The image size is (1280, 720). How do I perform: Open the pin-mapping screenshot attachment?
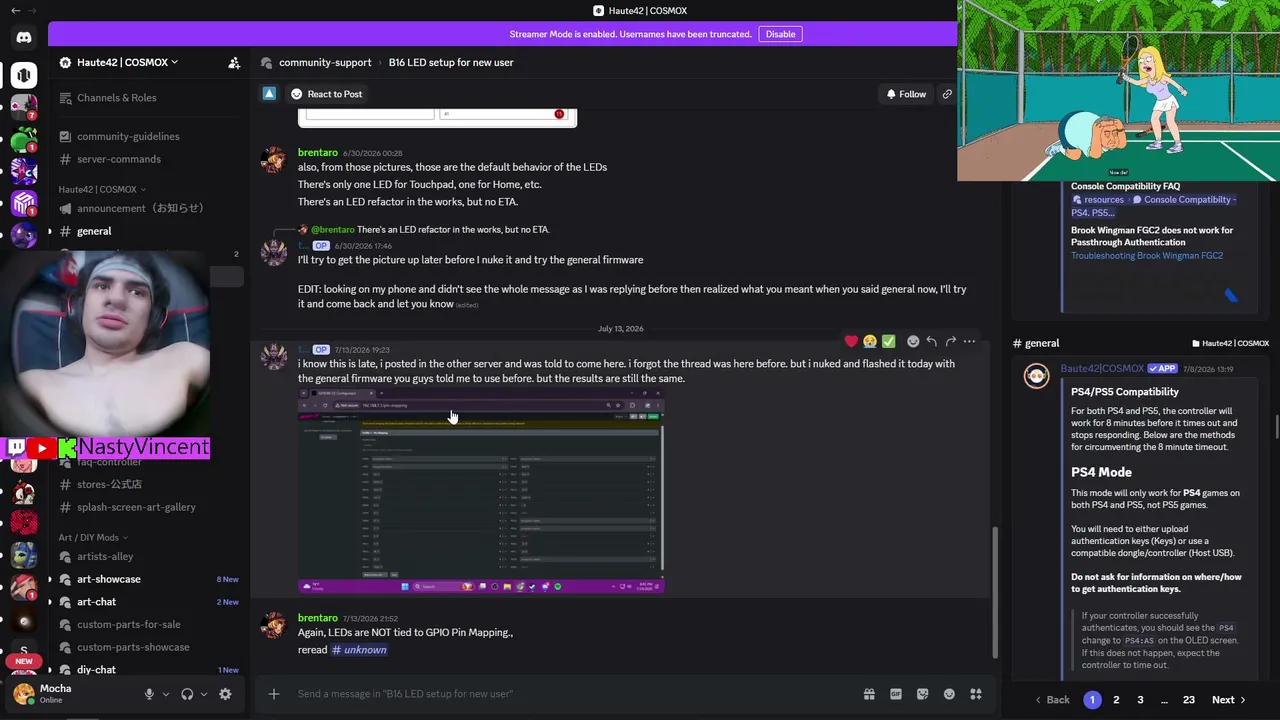(481, 490)
